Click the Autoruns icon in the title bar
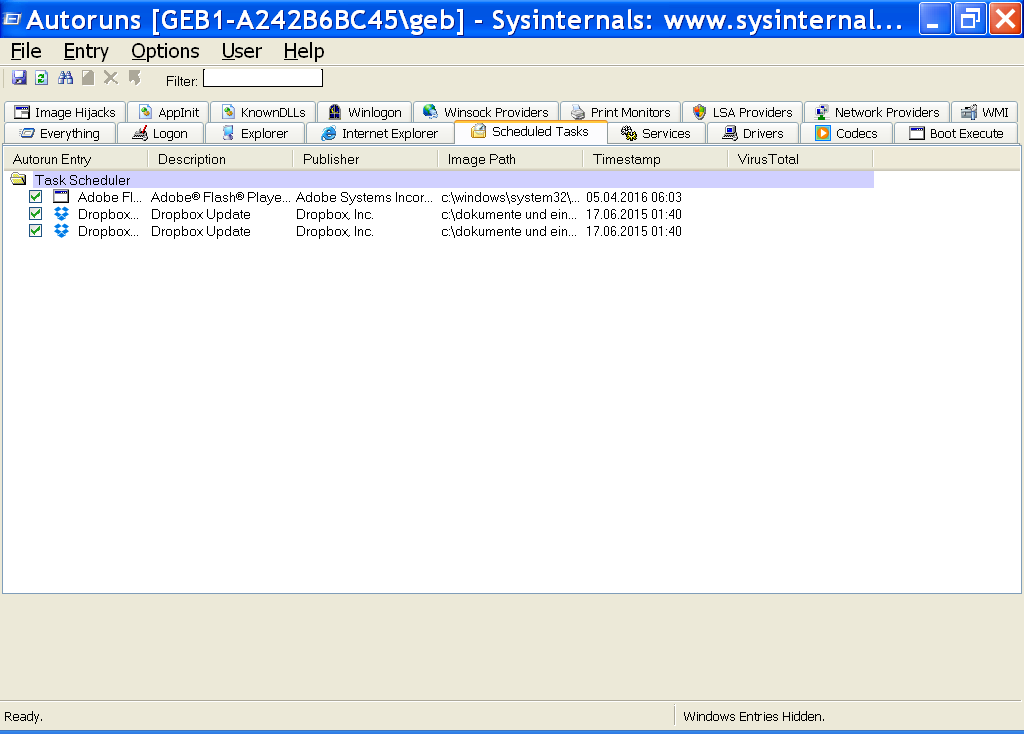This screenshot has width=1024, height=734. [x=12, y=19]
